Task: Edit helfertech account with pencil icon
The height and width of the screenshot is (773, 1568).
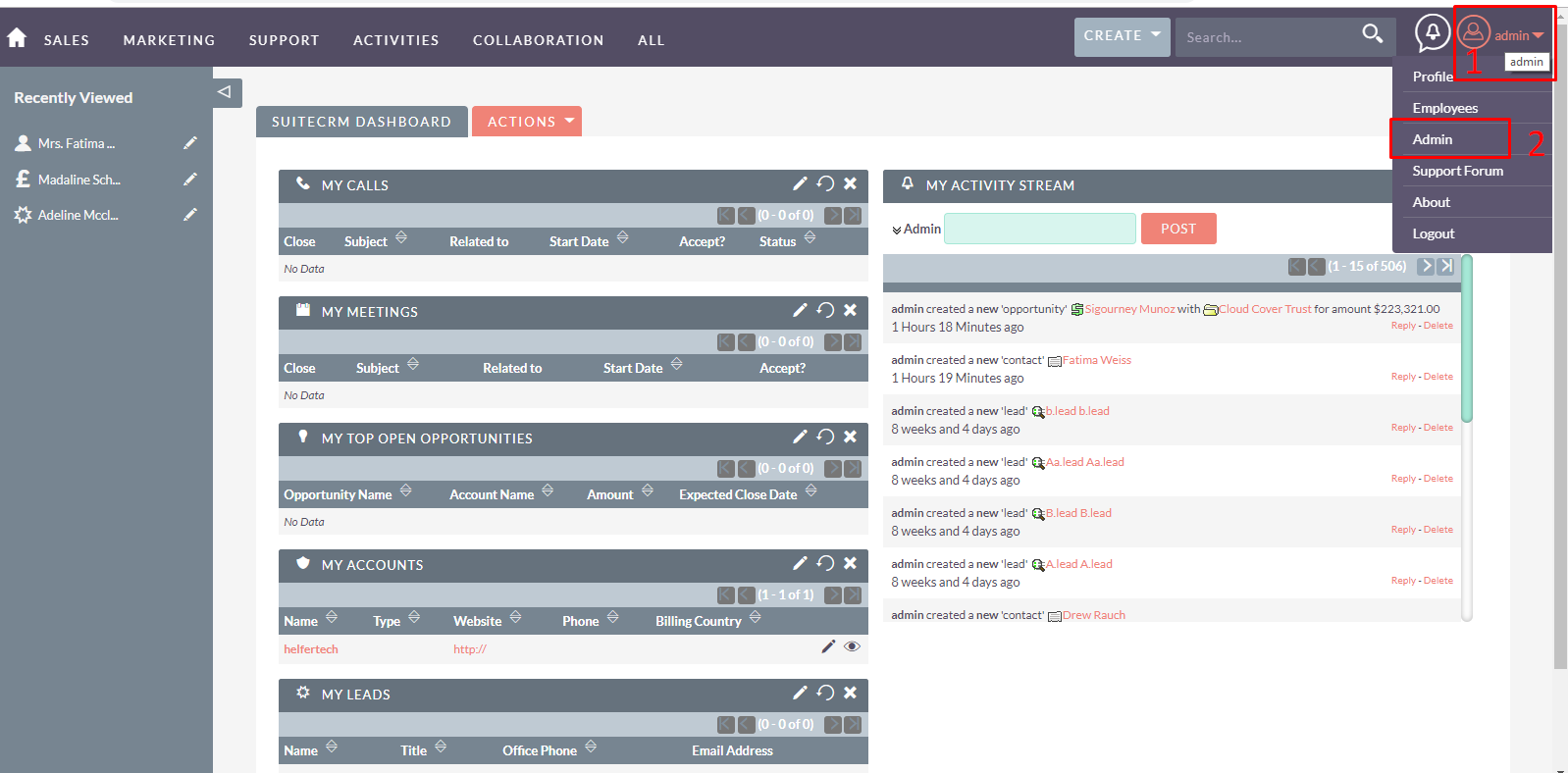Action: [x=828, y=646]
